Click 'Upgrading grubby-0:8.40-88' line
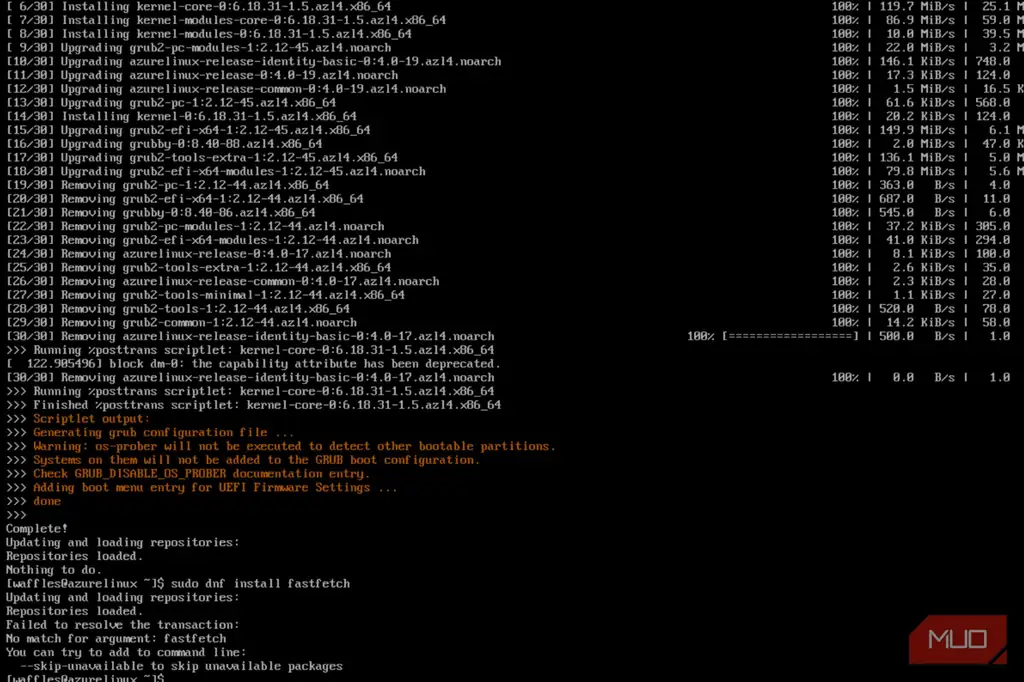1024x682 pixels. 164,144
